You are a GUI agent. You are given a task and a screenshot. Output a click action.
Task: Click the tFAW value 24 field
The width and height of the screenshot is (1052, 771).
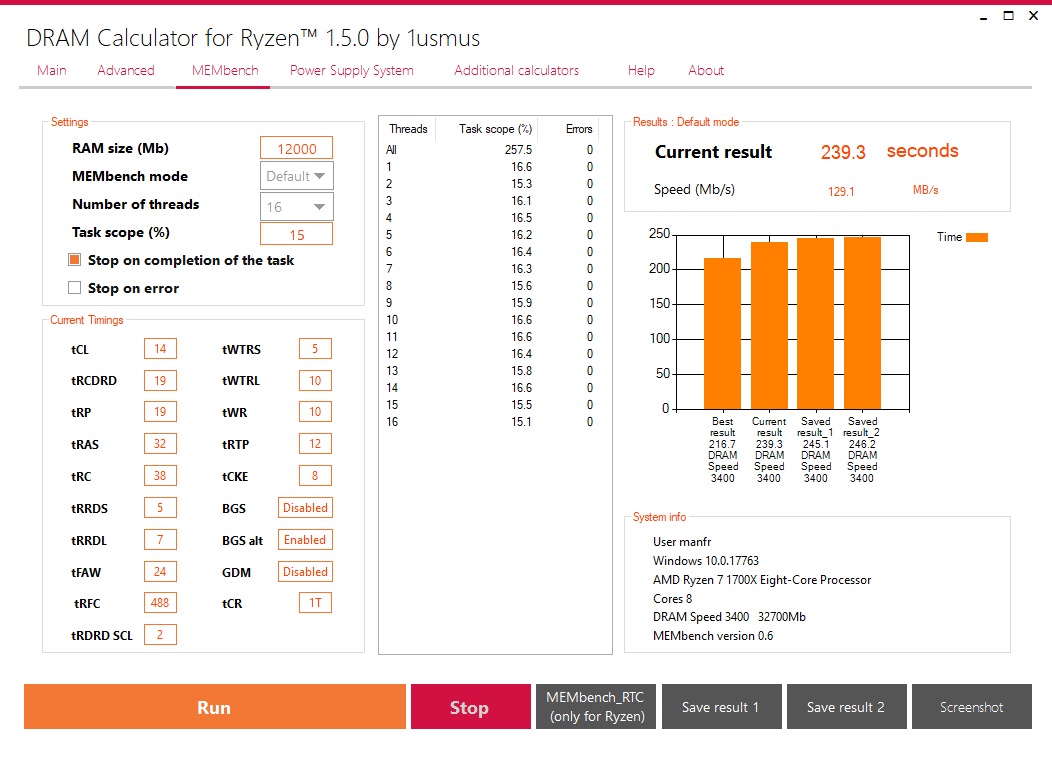coord(160,572)
